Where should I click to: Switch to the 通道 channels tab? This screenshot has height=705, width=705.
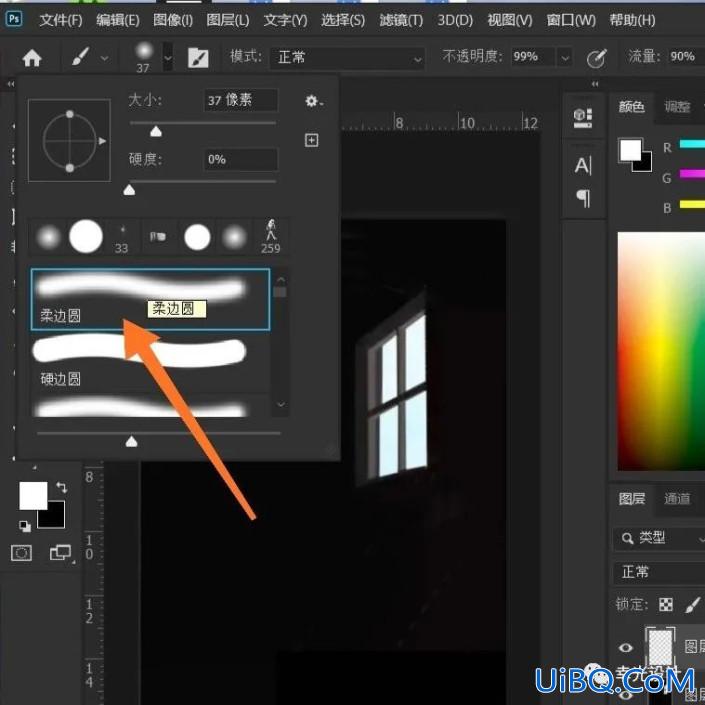tap(677, 499)
